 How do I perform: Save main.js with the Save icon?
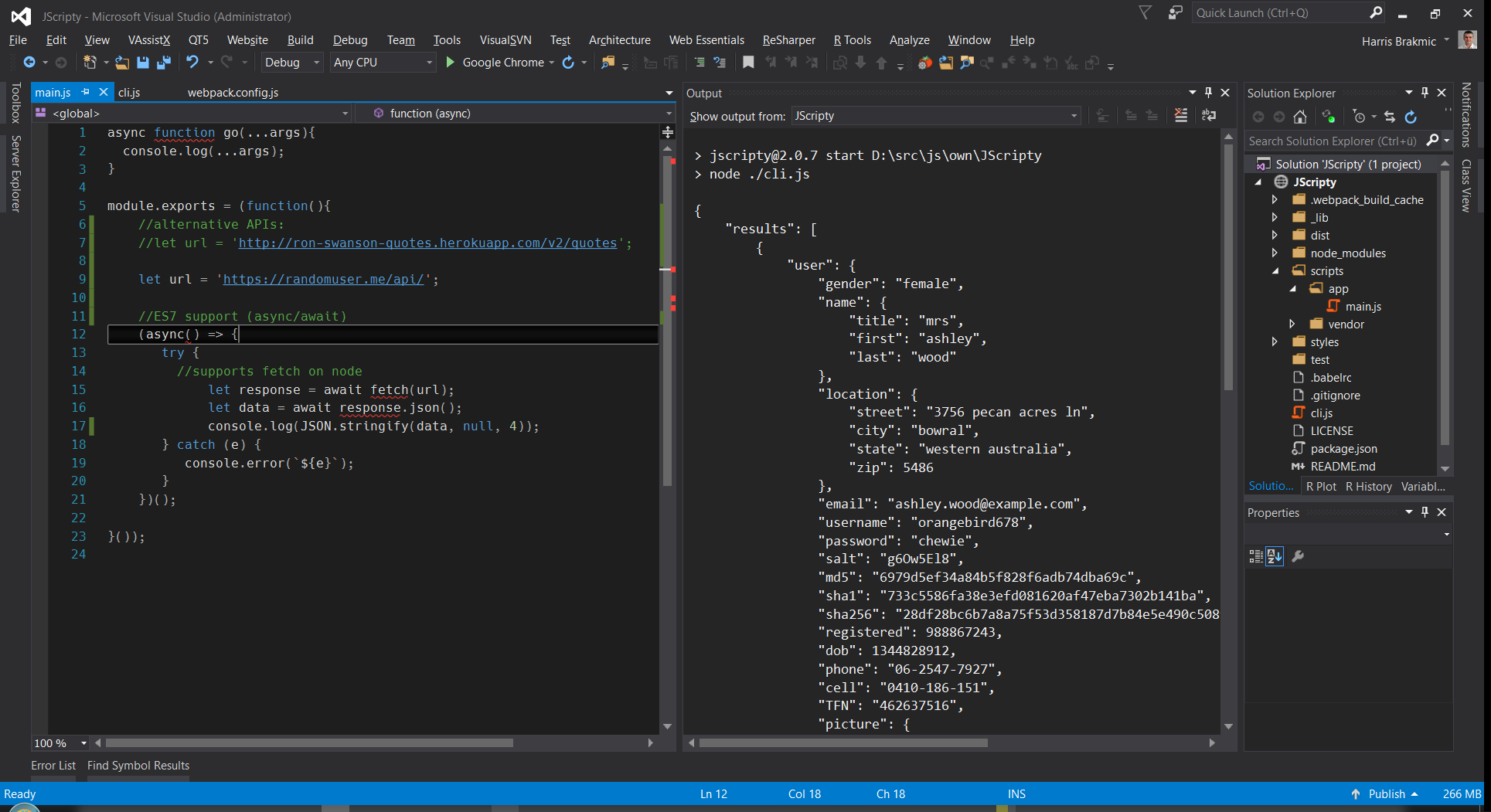(x=143, y=63)
